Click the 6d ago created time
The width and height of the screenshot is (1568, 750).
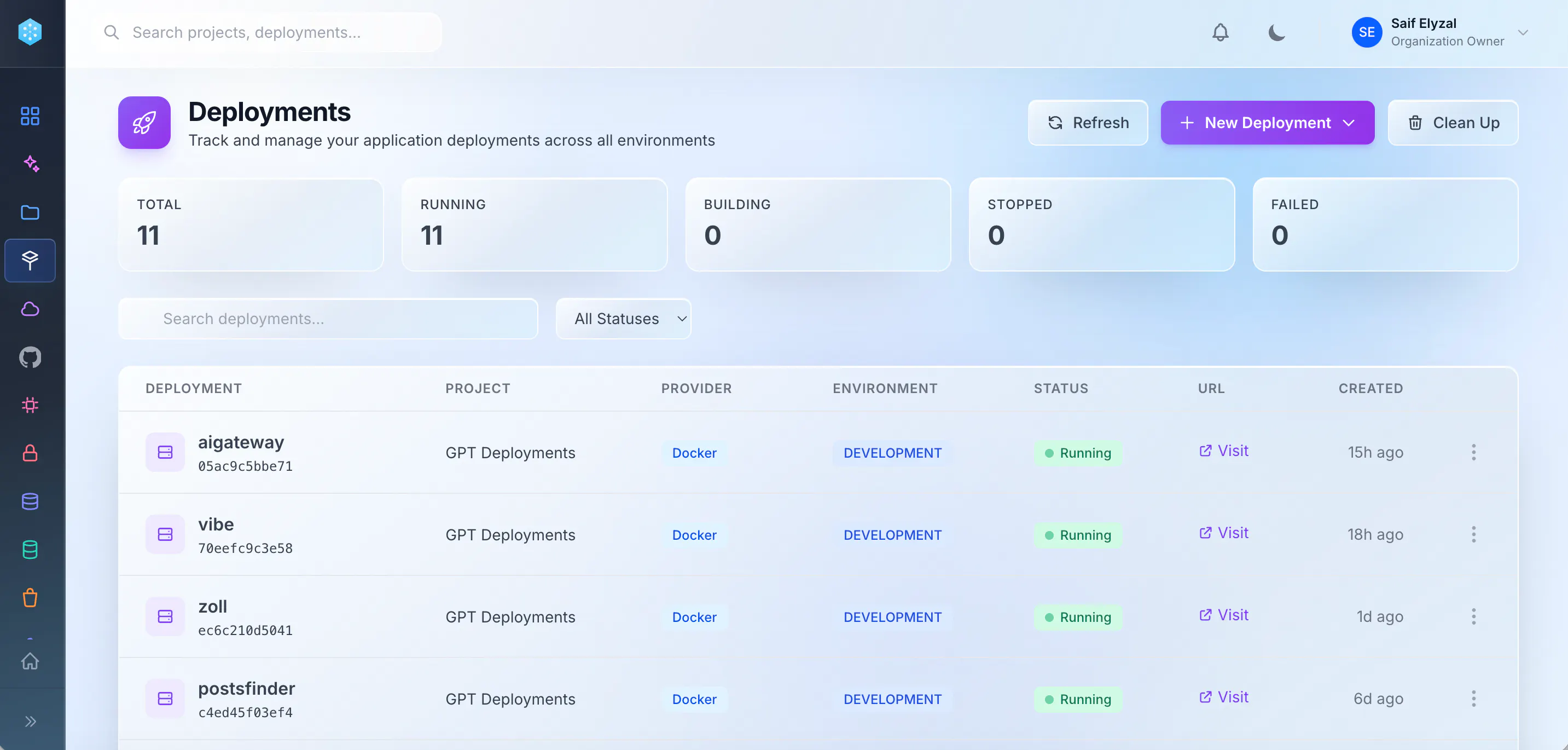pyautogui.click(x=1379, y=698)
